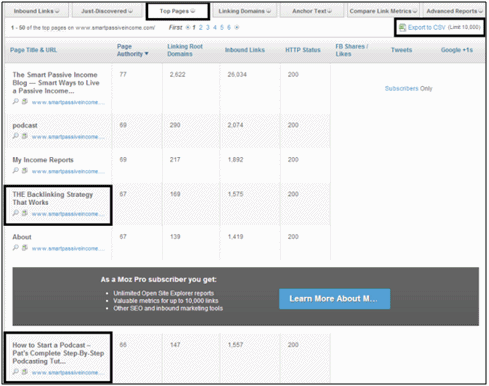Viewport: 489px width, 386px height.
Task: Go to results page 4
Action: (215, 27)
